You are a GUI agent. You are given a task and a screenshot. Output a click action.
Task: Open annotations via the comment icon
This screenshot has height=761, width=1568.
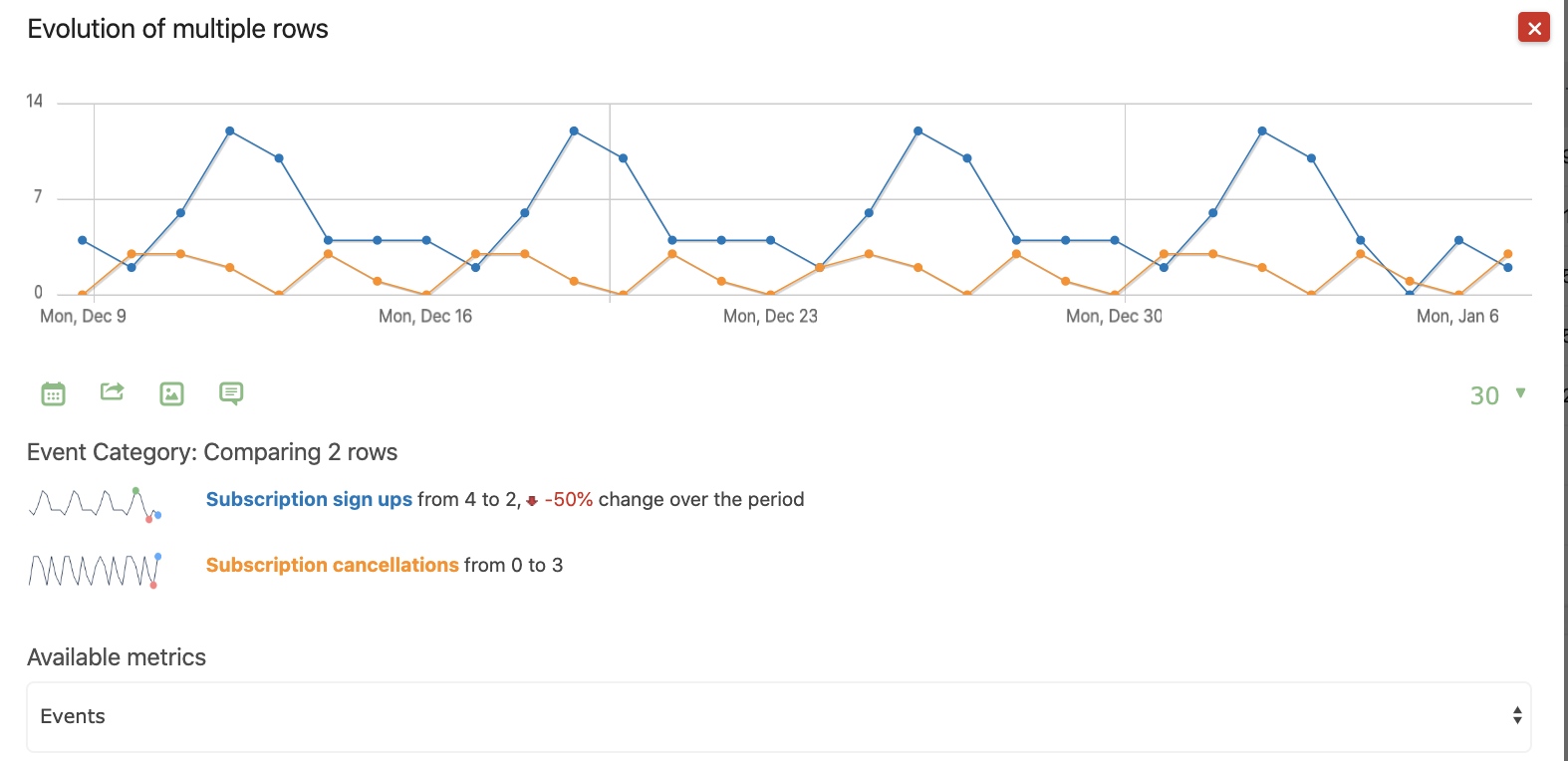(231, 394)
